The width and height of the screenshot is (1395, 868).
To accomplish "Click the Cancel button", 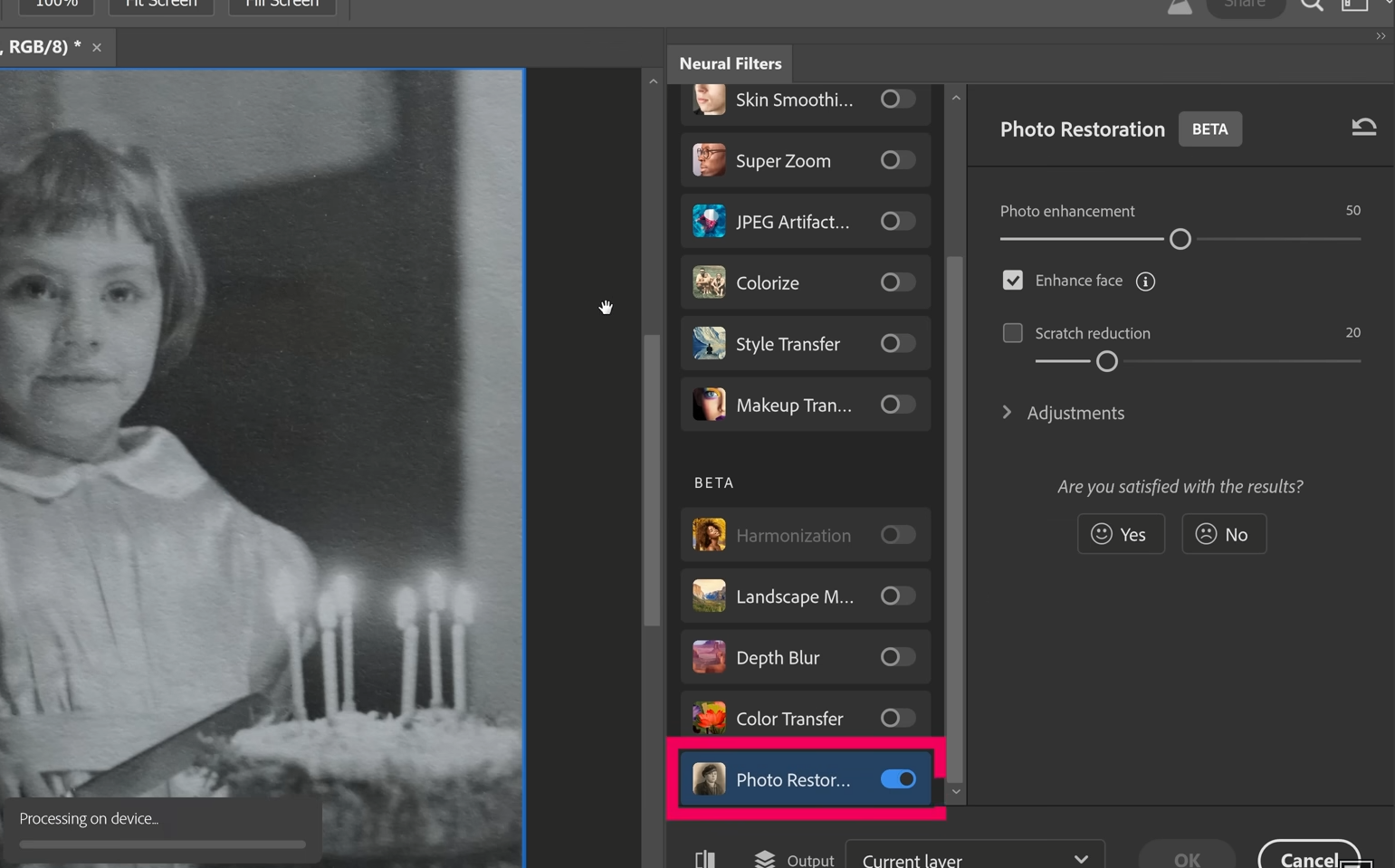I will [x=1310, y=858].
